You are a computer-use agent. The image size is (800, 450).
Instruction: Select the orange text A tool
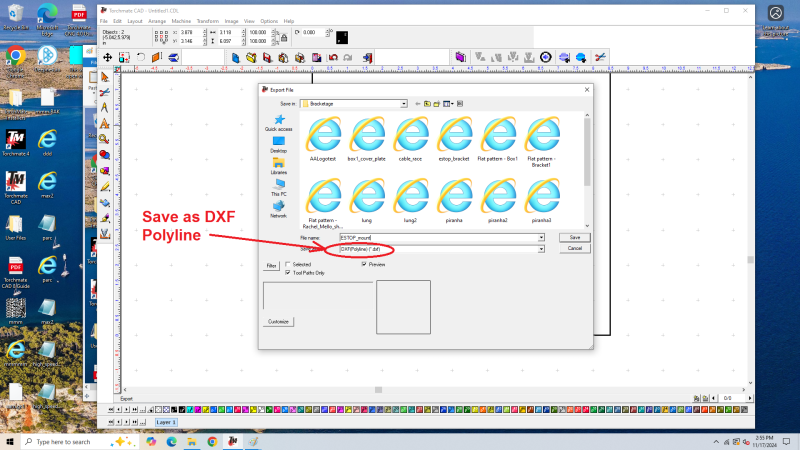point(105,123)
